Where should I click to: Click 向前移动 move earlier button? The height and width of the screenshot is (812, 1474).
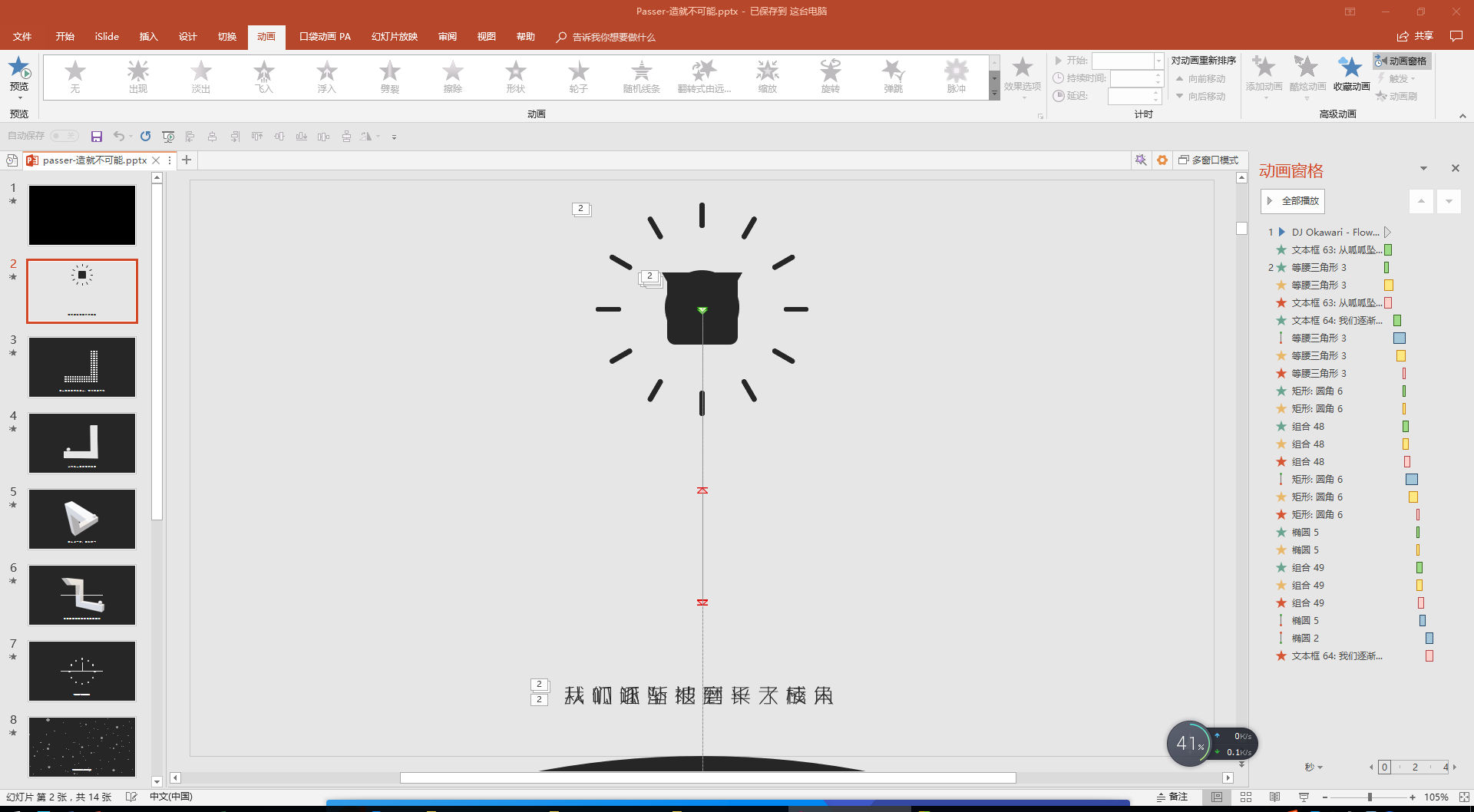[x=1201, y=78]
